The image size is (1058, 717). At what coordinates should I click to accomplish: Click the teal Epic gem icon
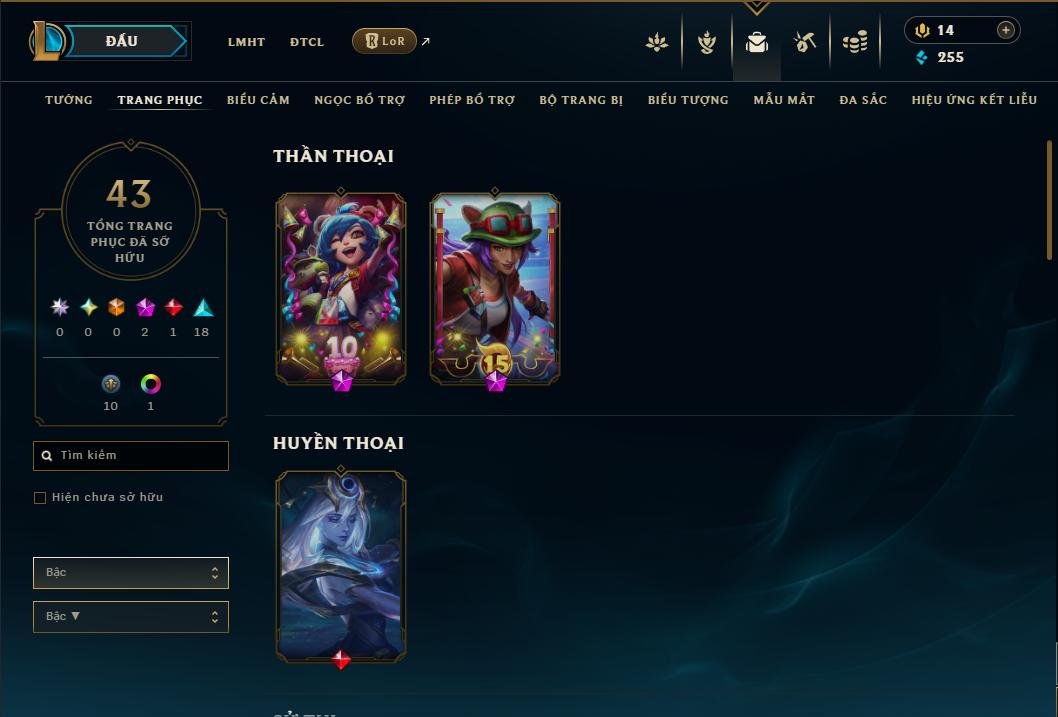(x=203, y=308)
